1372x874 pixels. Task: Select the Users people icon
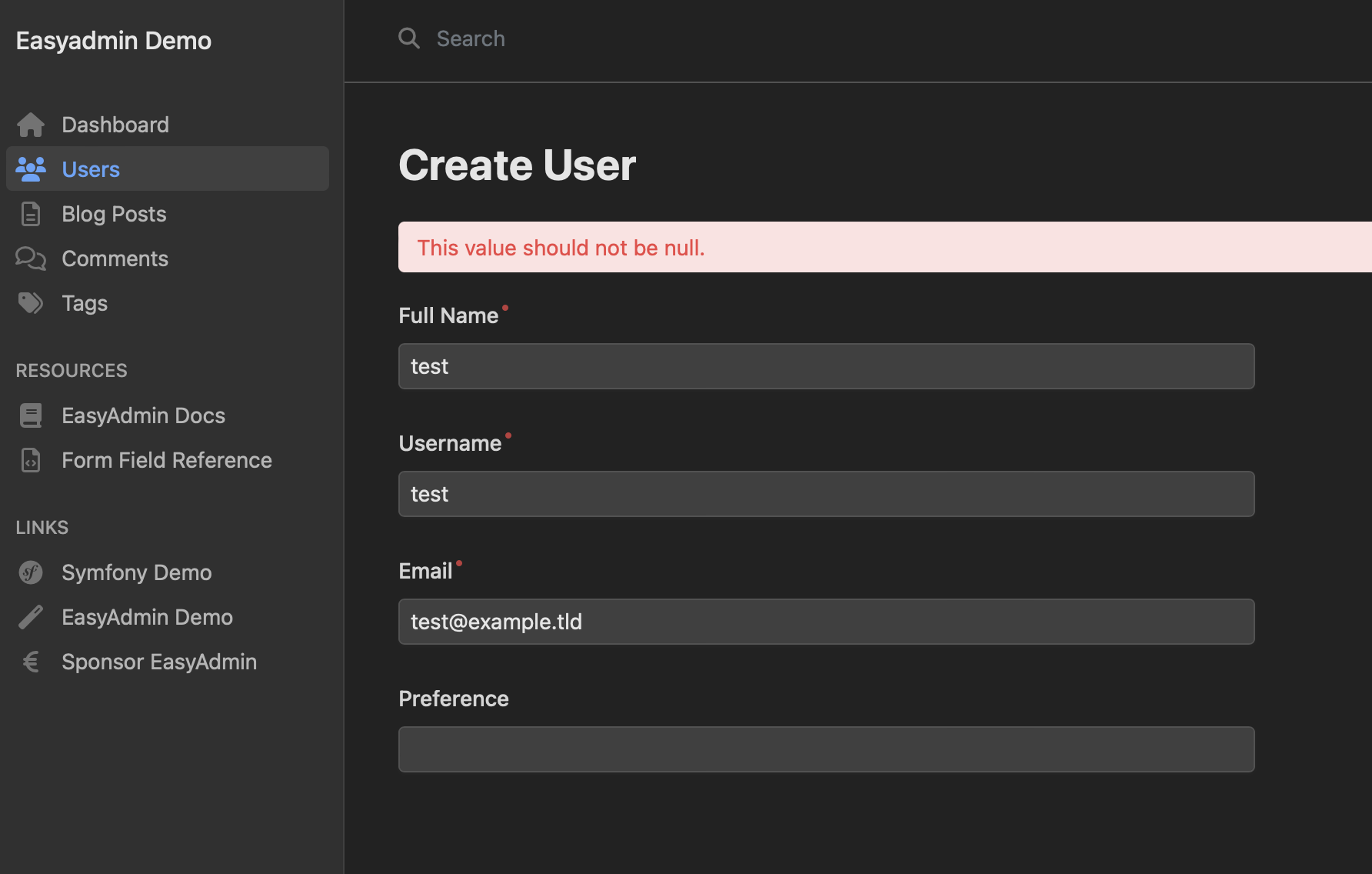coord(31,168)
